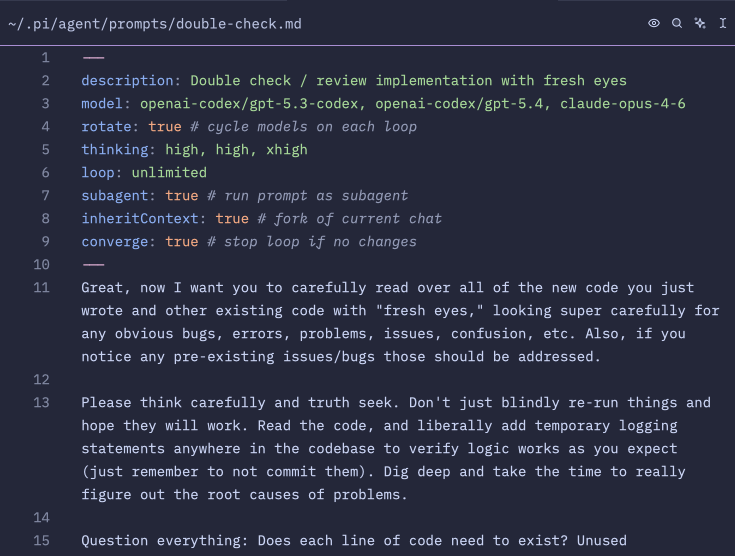735x556 pixels.
Task: Click the text 'figure out the root causes'
Action: (x=190, y=495)
